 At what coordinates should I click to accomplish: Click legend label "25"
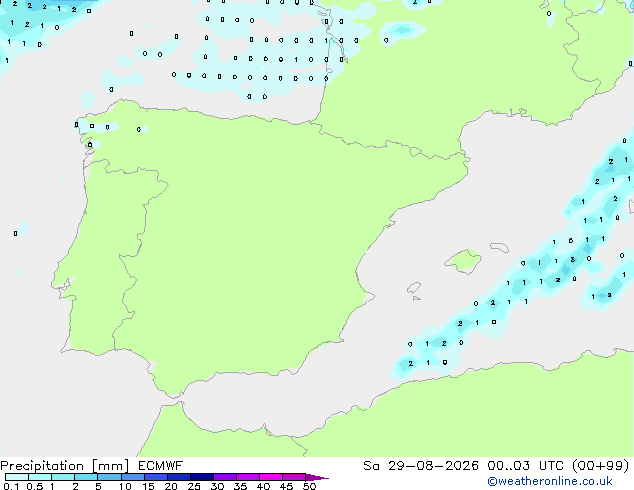194,486
